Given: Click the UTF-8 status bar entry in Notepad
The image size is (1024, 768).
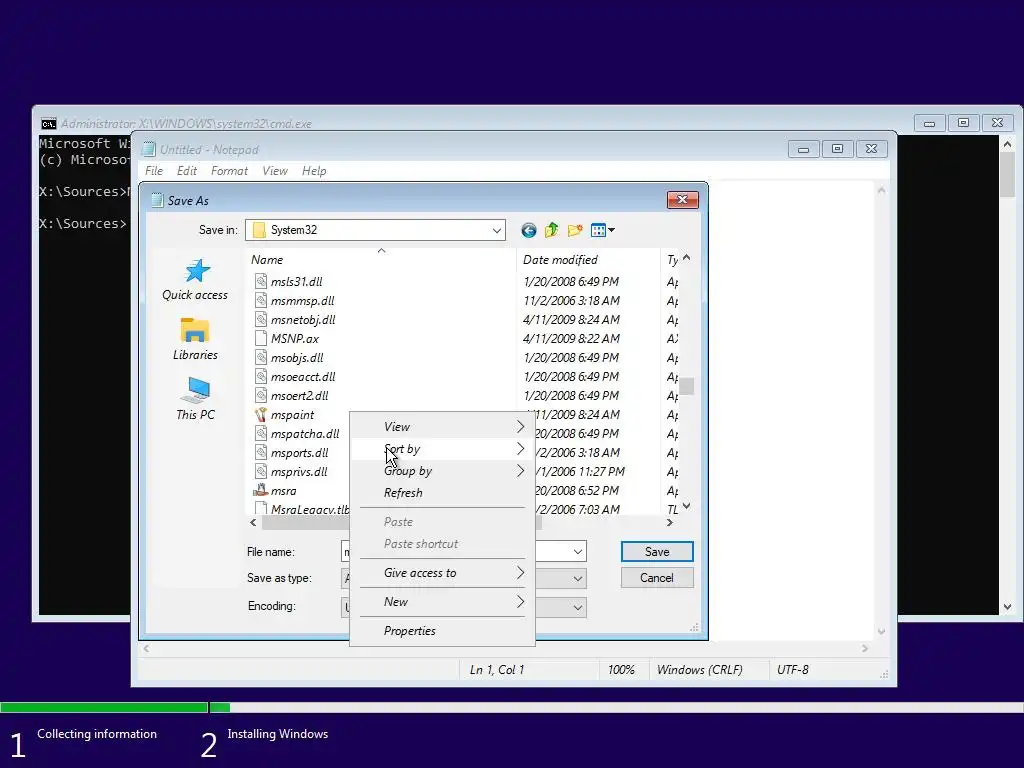Looking at the screenshot, I should tap(793, 670).
